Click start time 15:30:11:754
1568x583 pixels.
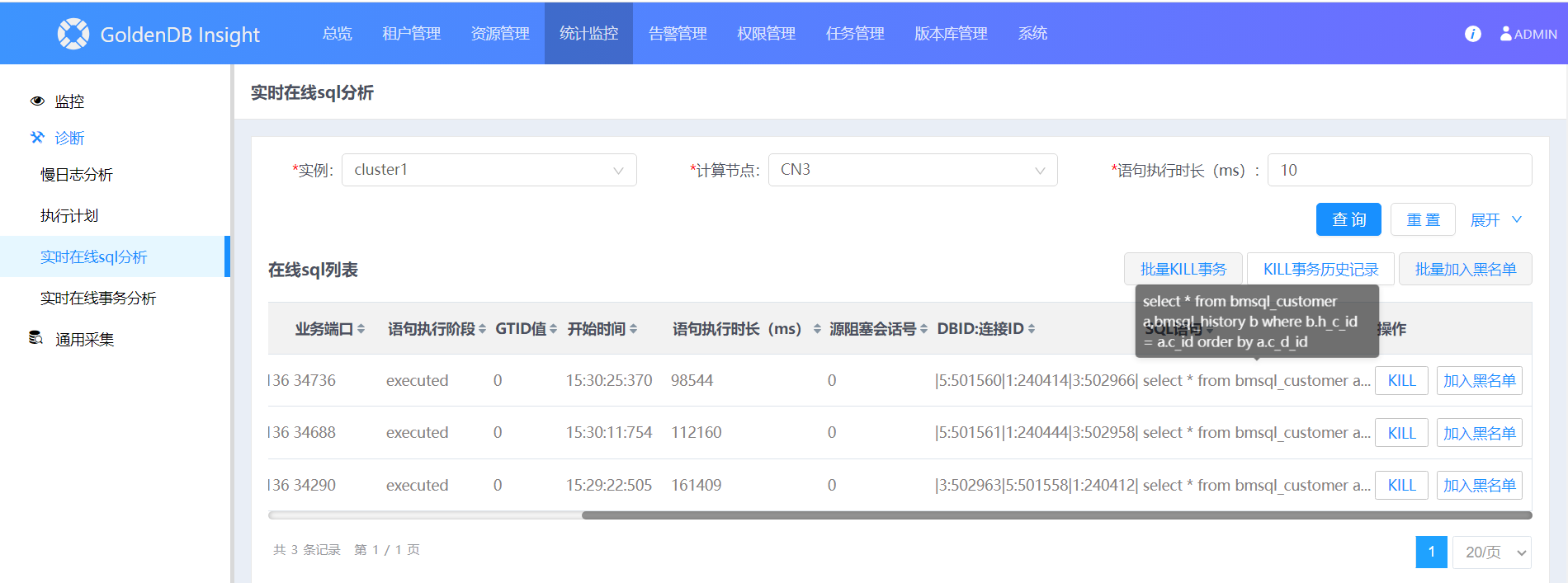[x=609, y=432]
